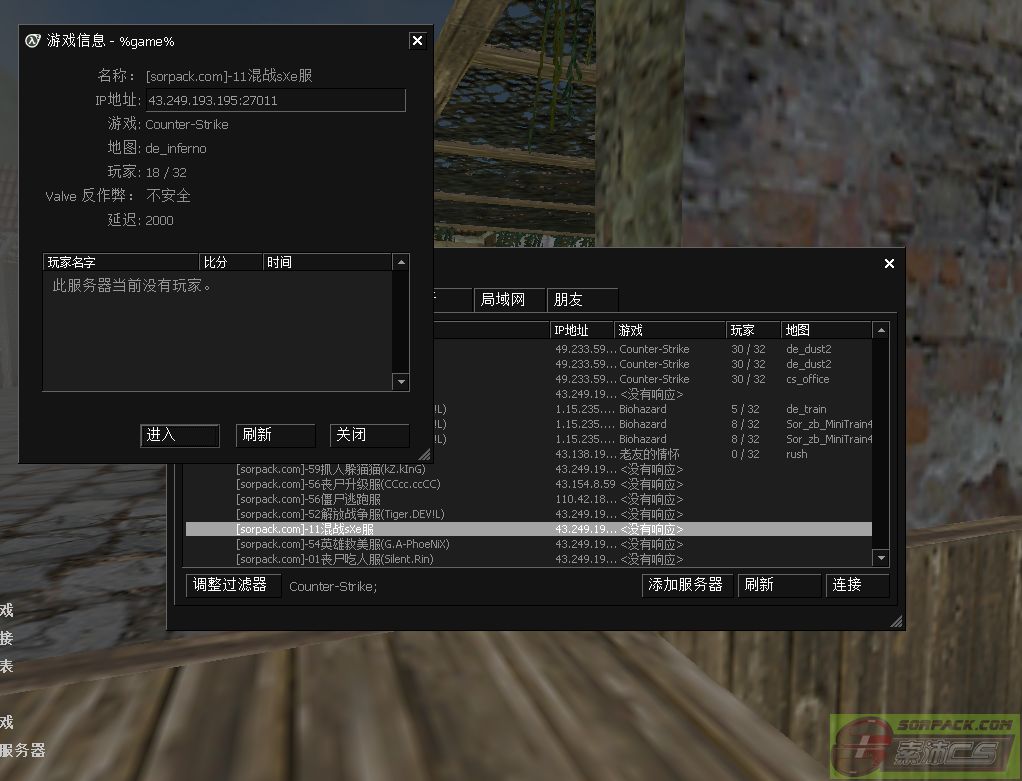Viewport: 1022px width, 781px height.
Task: Open the 朋友 tab
Action: click(582, 300)
